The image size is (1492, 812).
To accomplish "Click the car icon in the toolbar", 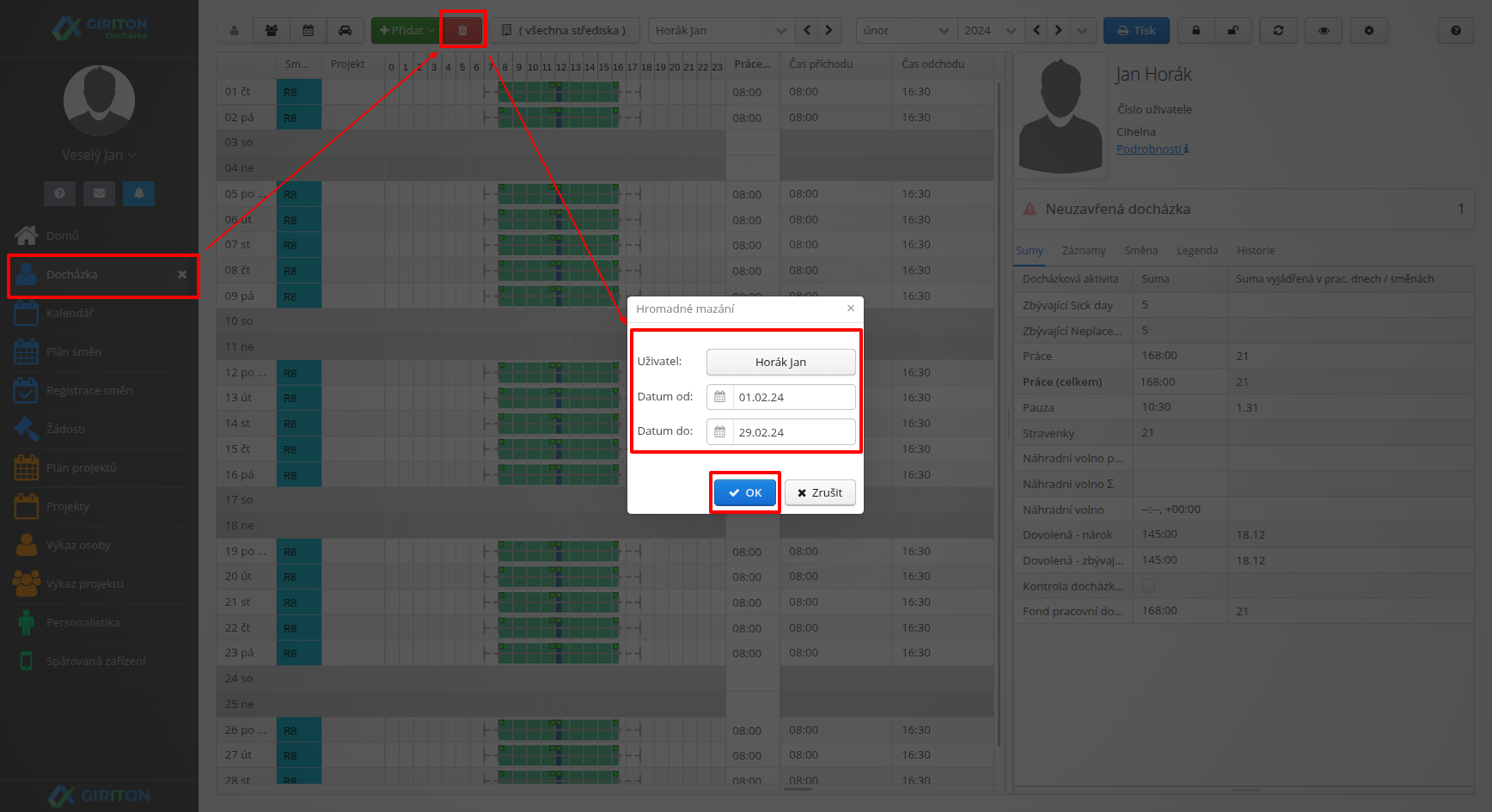I will click(345, 31).
